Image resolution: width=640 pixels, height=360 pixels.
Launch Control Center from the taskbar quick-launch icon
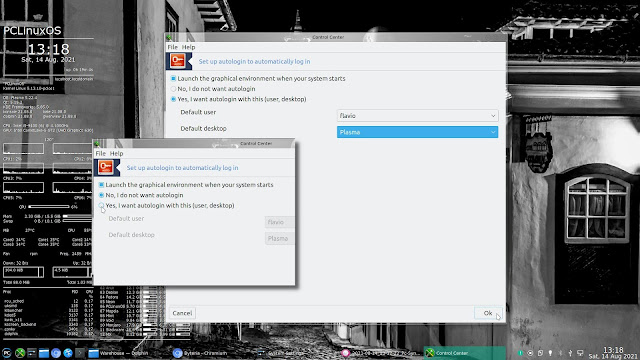(x=20, y=353)
